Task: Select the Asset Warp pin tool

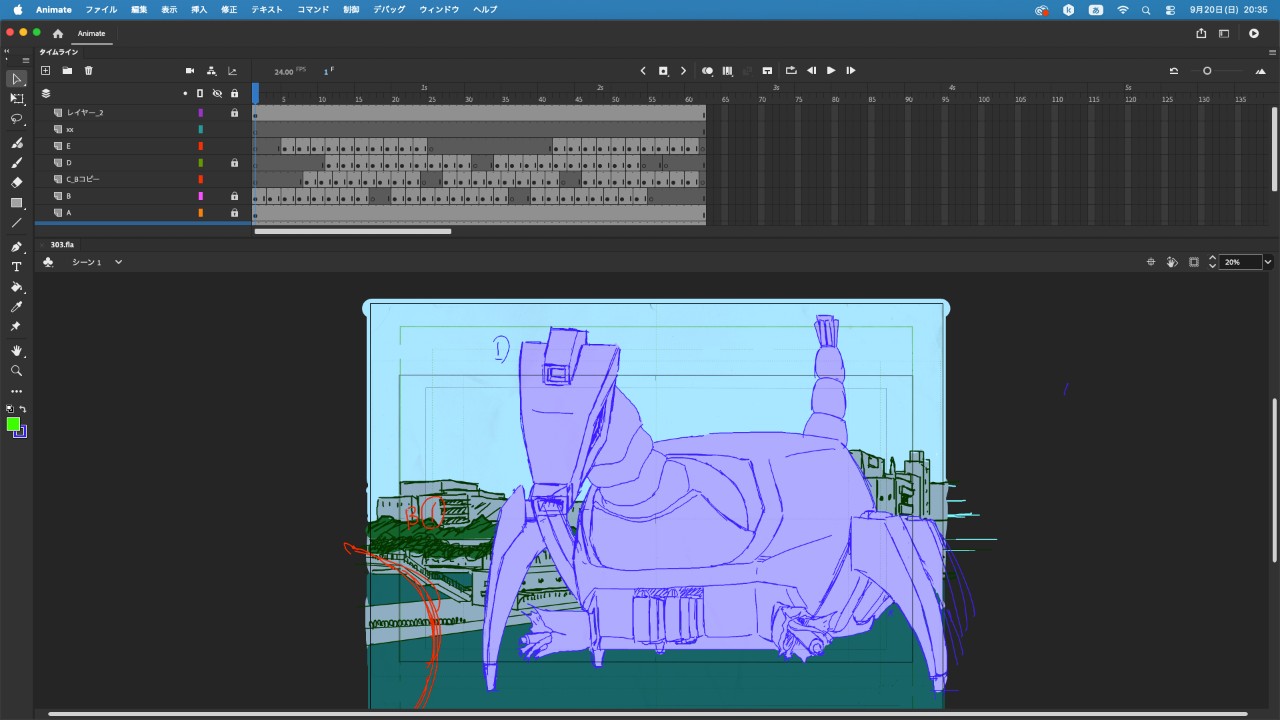Action: coord(17,327)
